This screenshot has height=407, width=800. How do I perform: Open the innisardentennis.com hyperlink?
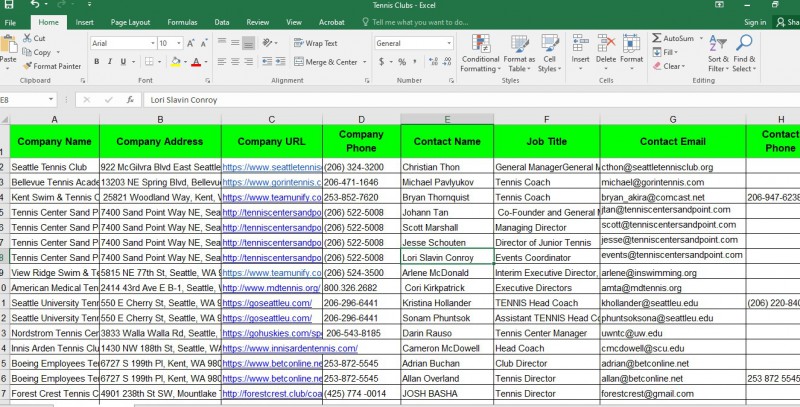(x=290, y=348)
